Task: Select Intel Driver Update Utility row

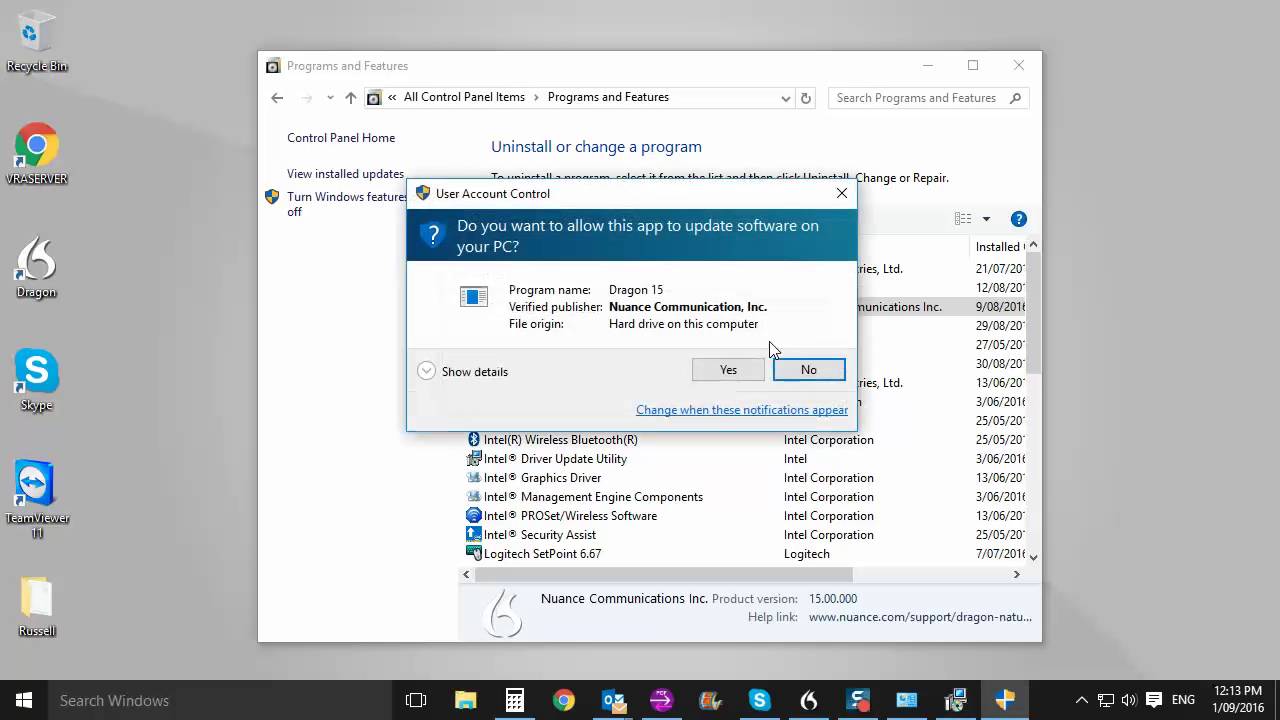Action: tap(746, 459)
